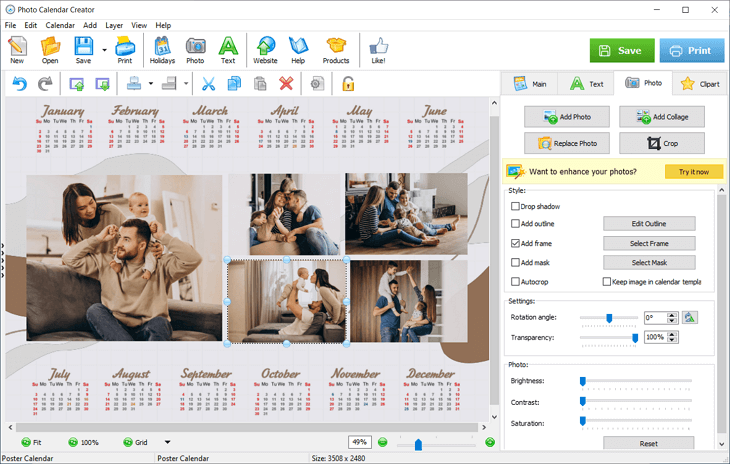
Task: Click the zoom percentage input field
Action: pyautogui.click(x=360, y=442)
